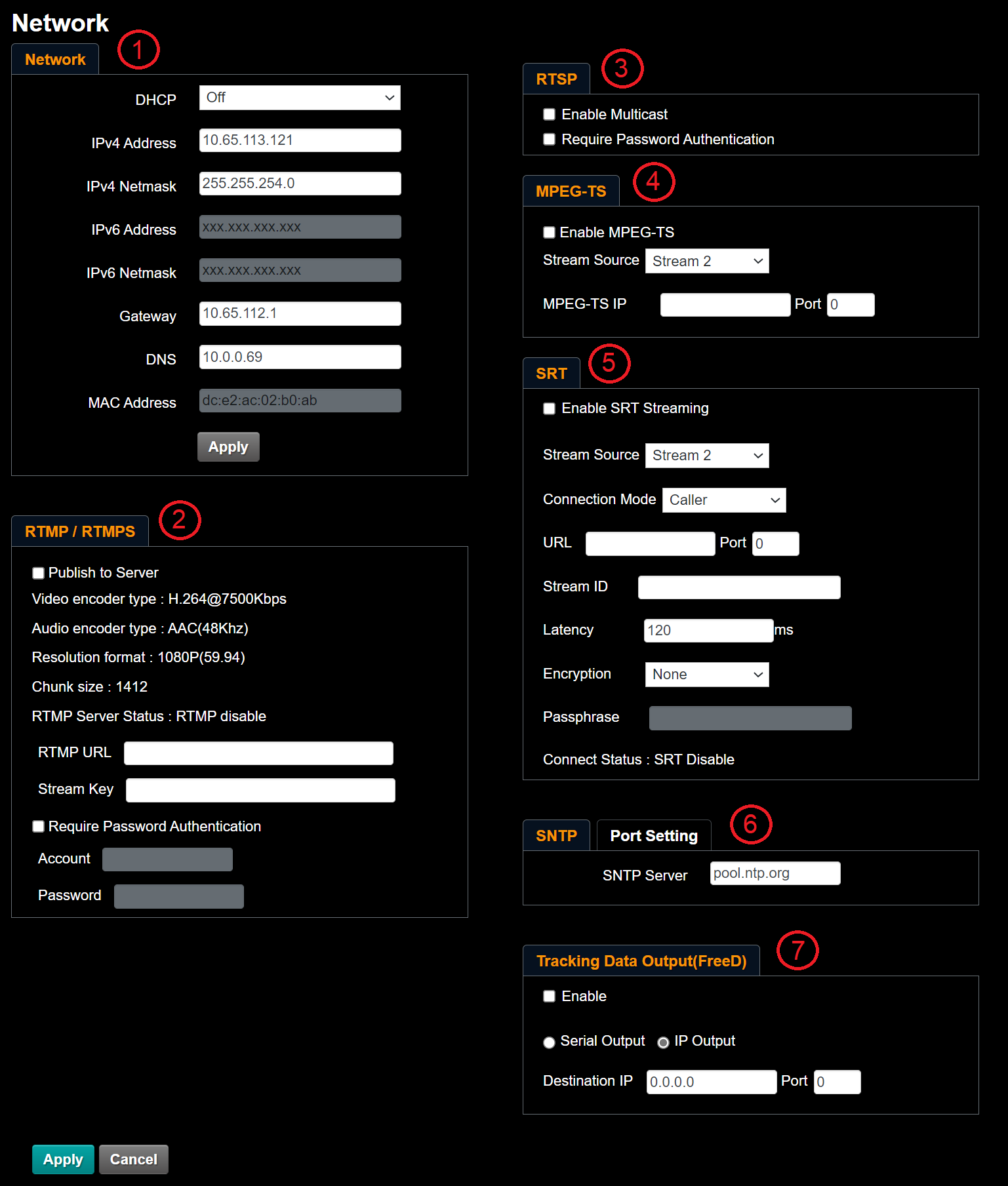Viewport: 1008px width, 1186px height.
Task: Toggle RTSP Require Password Authentication
Action: tap(550, 140)
